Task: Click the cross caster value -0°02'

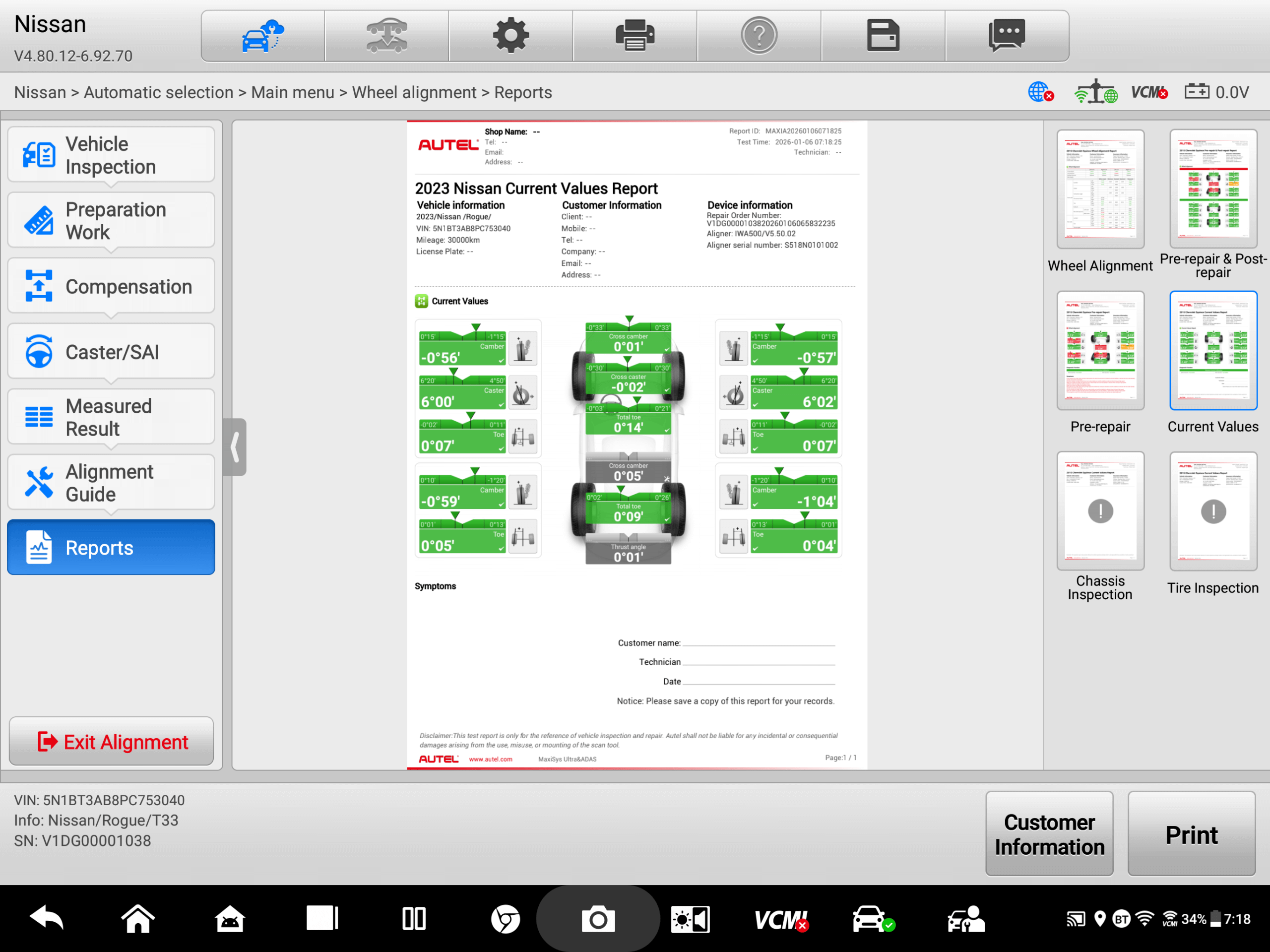Action: click(628, 387)
